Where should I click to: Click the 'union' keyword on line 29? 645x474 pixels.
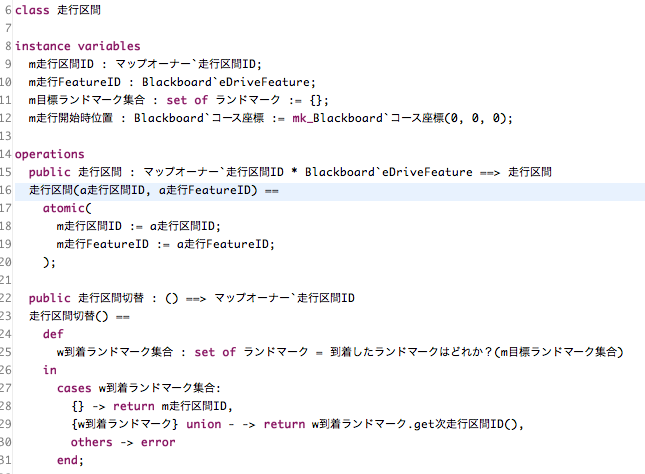204,424
